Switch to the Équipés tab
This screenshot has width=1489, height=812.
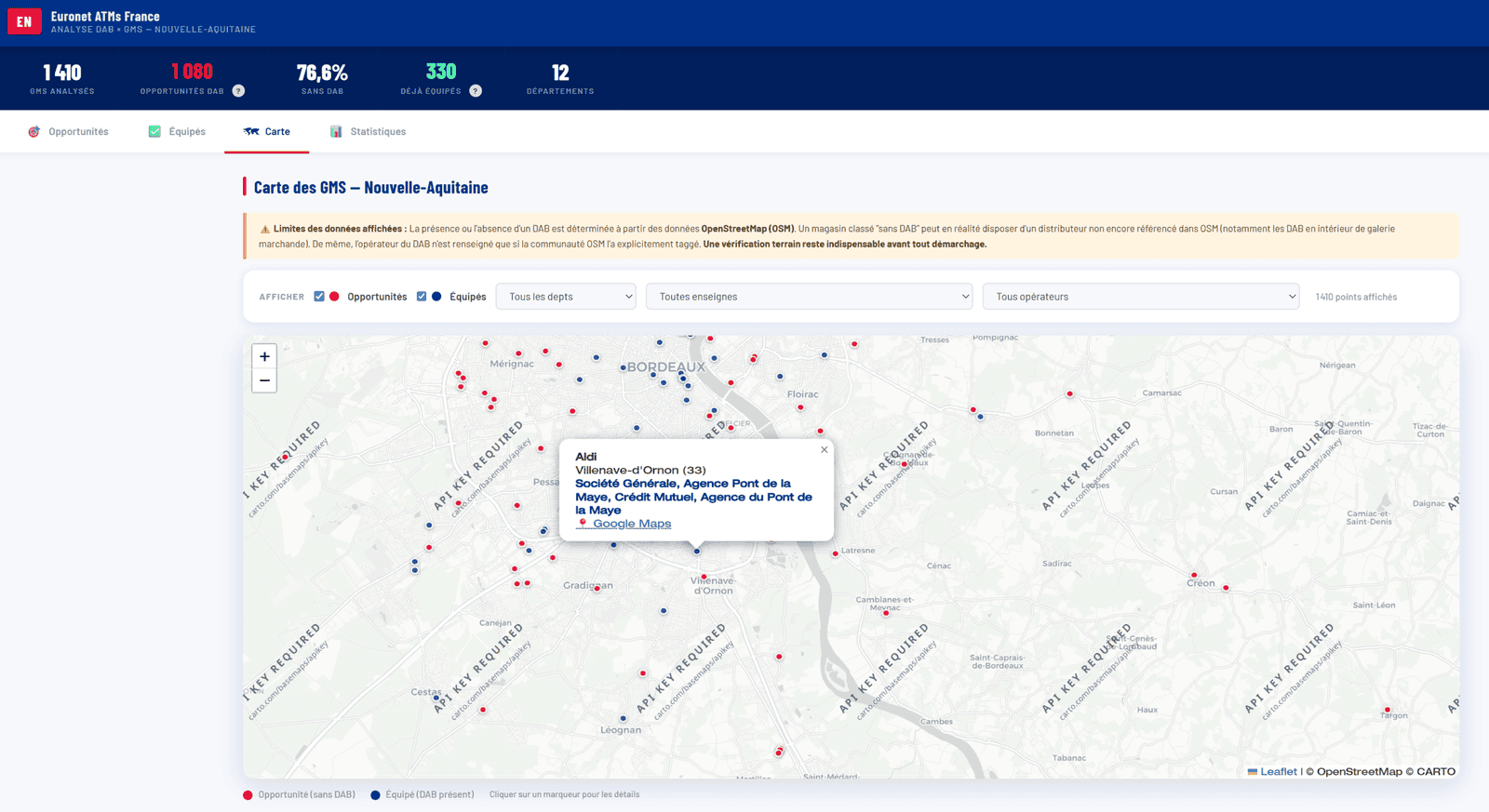[177, 132]
